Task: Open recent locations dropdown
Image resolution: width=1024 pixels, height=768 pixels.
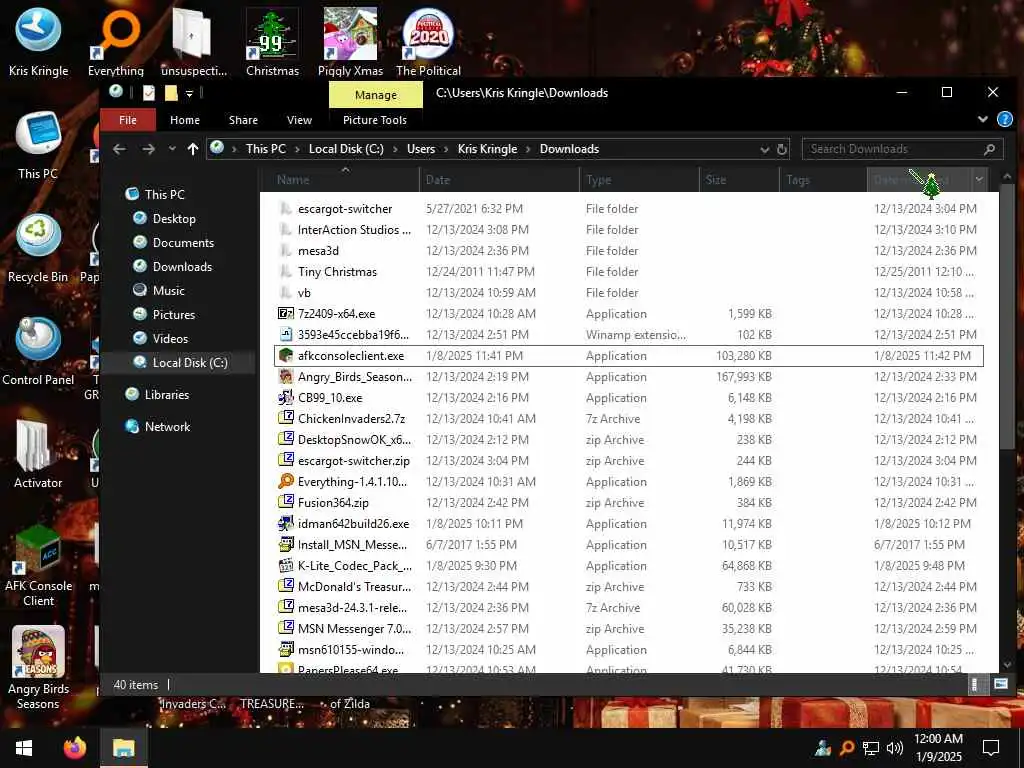Action: pos(172,149)
